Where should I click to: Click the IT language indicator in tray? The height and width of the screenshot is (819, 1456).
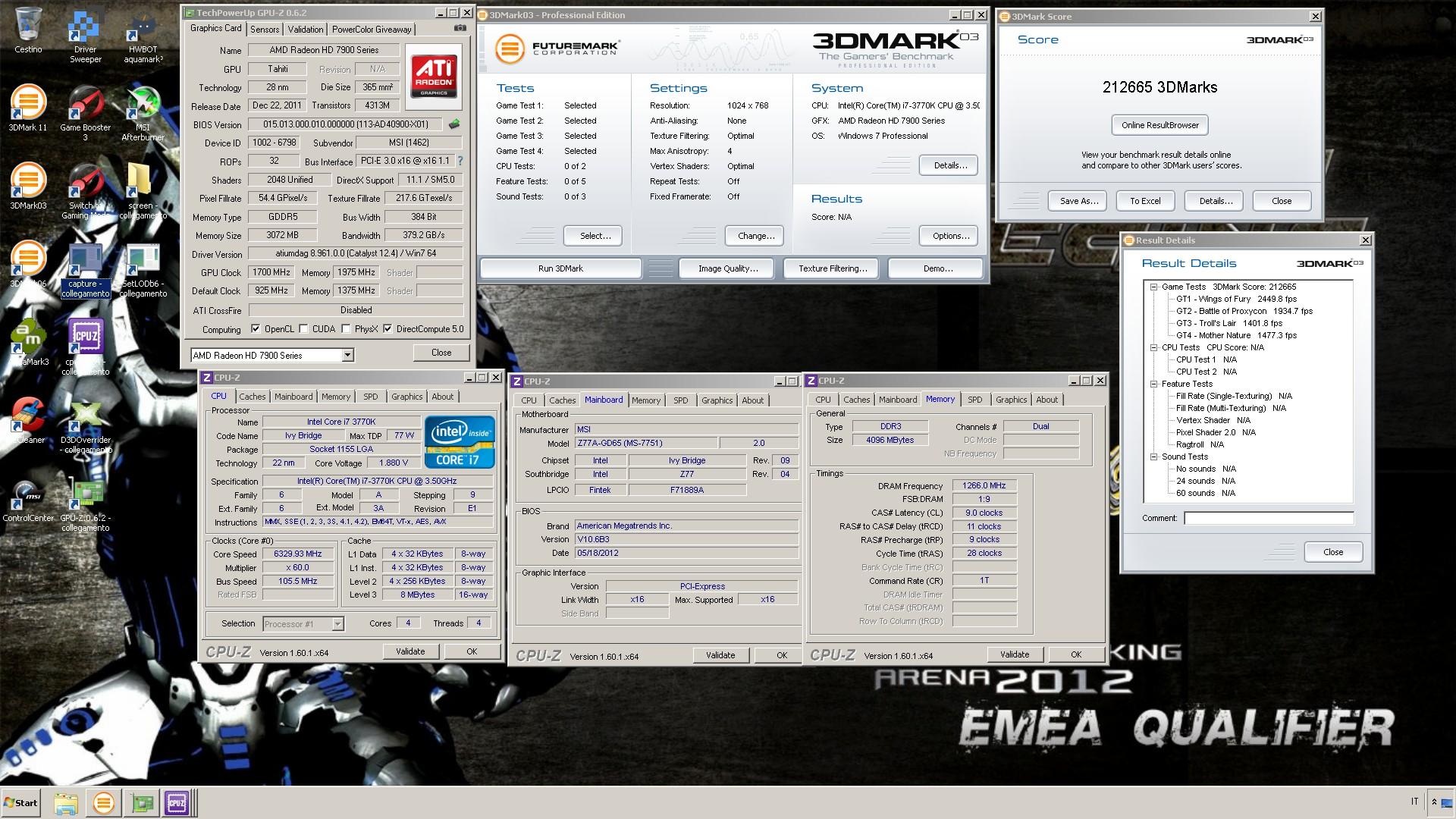click(1414, 802)
